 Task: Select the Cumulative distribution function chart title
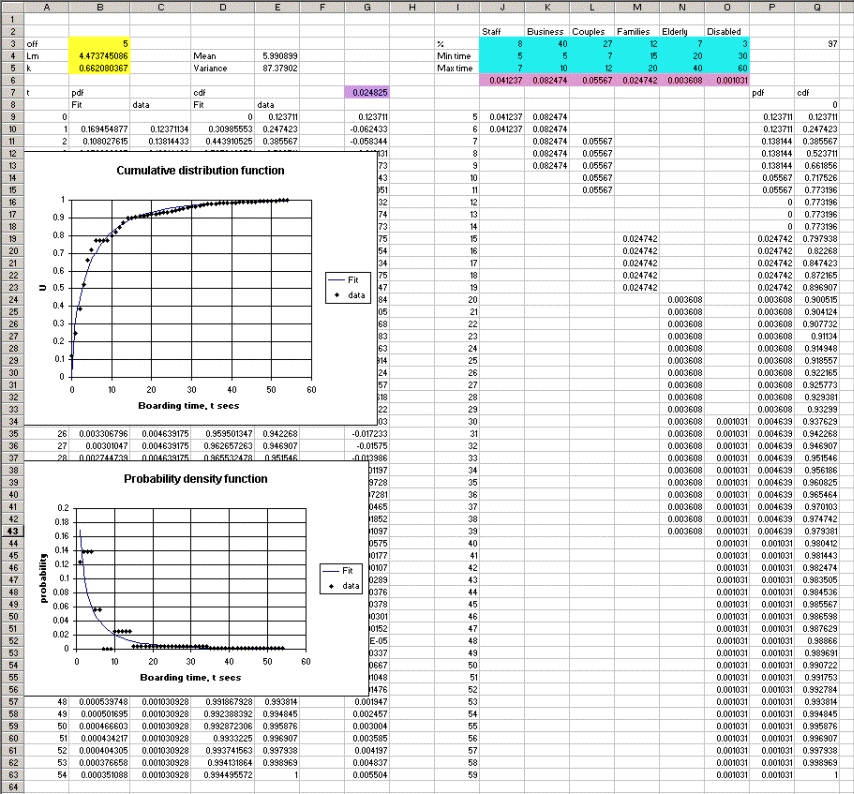tap(200, 170)
